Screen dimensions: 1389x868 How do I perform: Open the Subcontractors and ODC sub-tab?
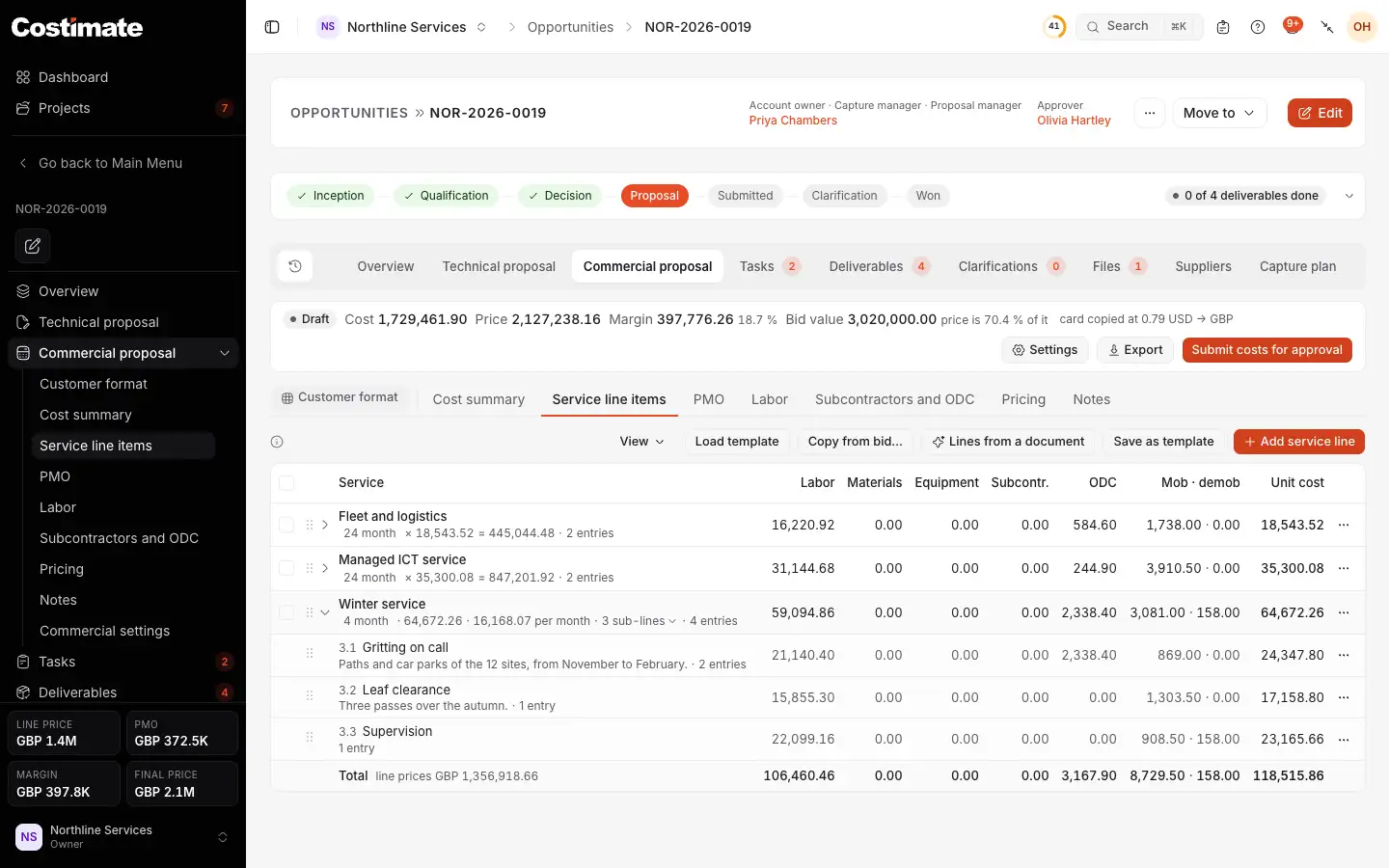894,399
